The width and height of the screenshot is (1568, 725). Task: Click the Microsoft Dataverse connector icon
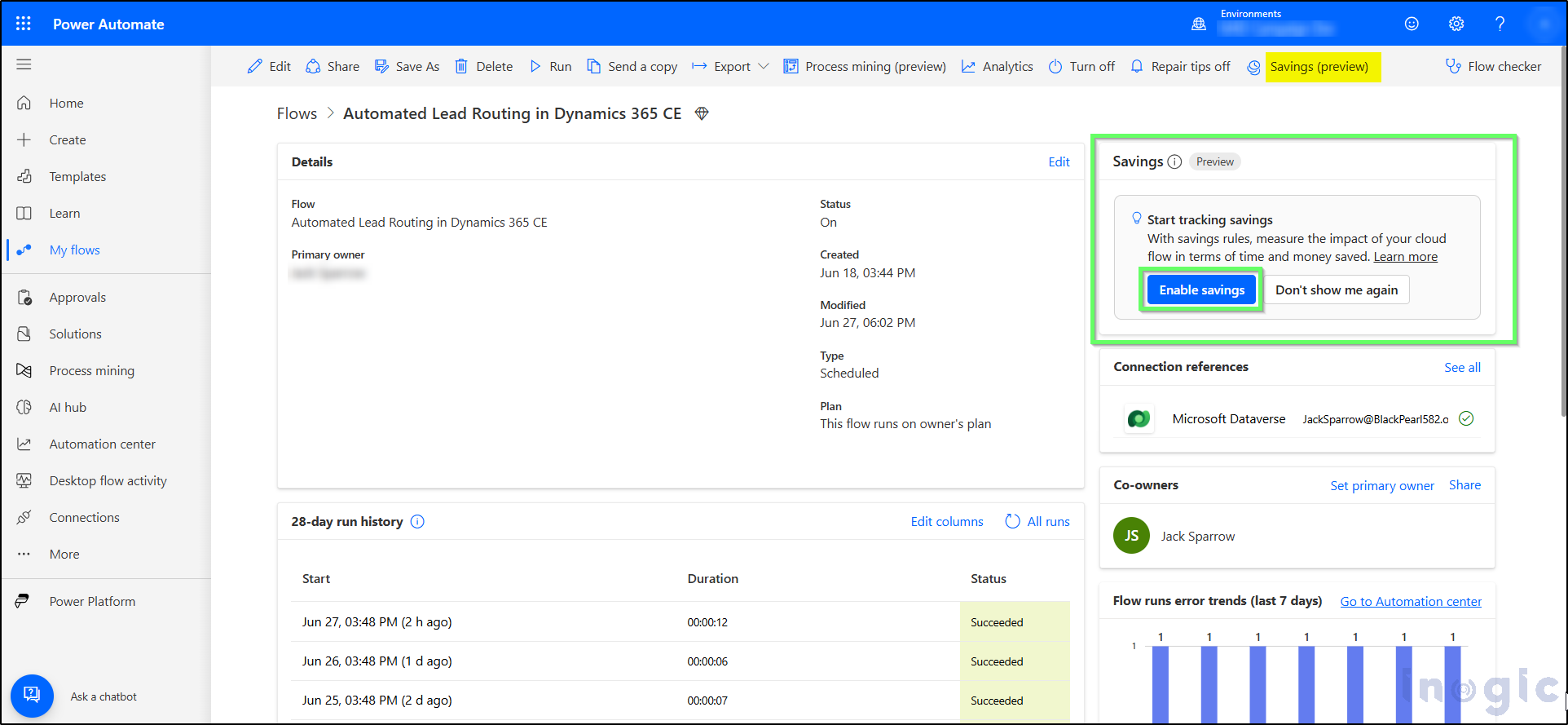1139,419
